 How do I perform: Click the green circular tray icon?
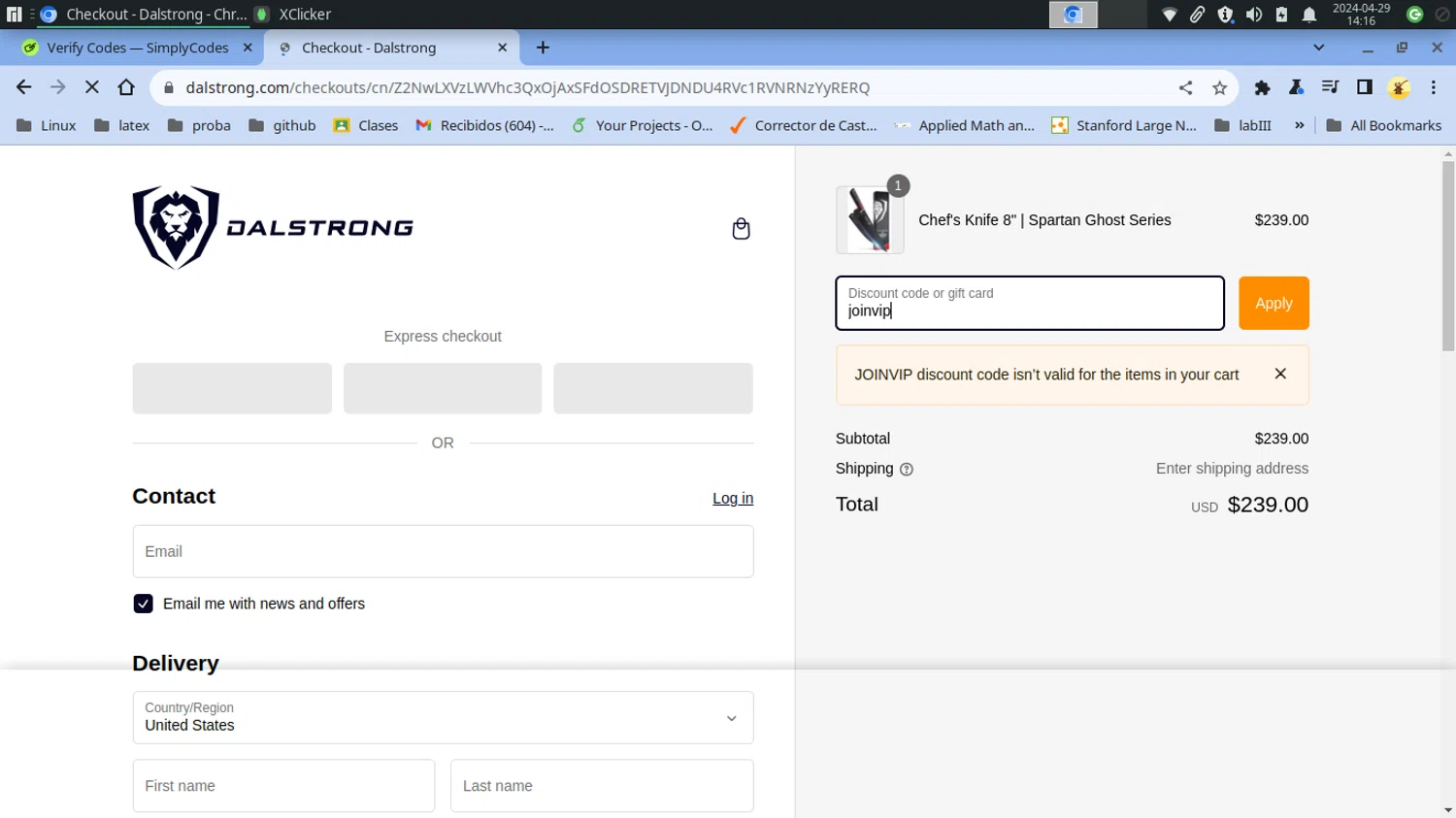point(1415,15)
